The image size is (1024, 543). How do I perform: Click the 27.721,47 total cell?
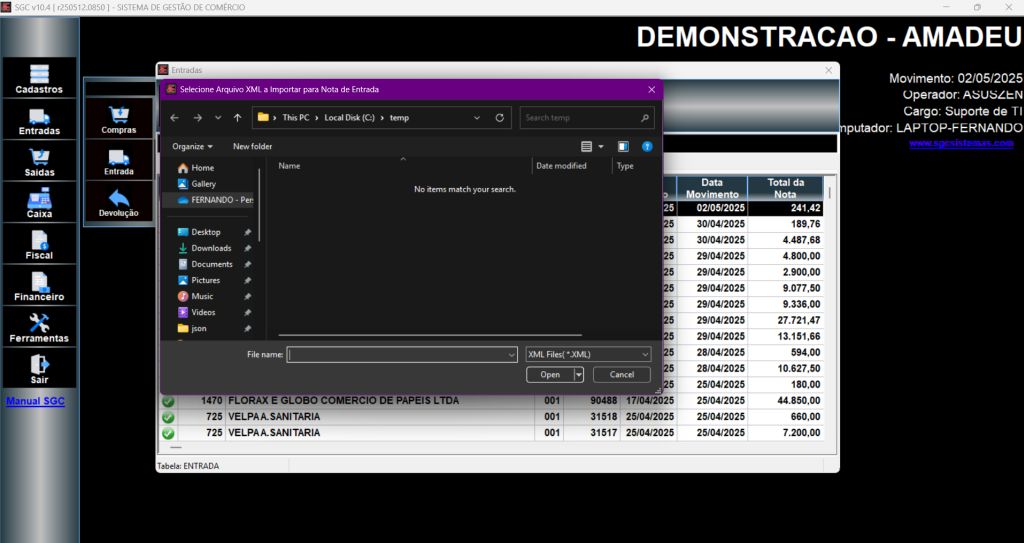coord(786,320)
